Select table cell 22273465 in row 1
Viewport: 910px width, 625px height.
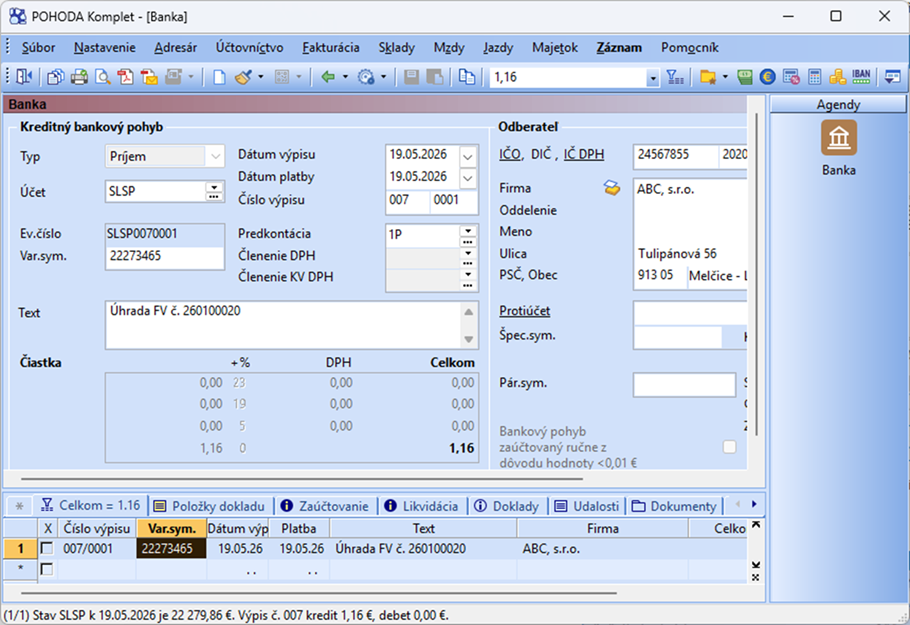click(x=171, y=548)
